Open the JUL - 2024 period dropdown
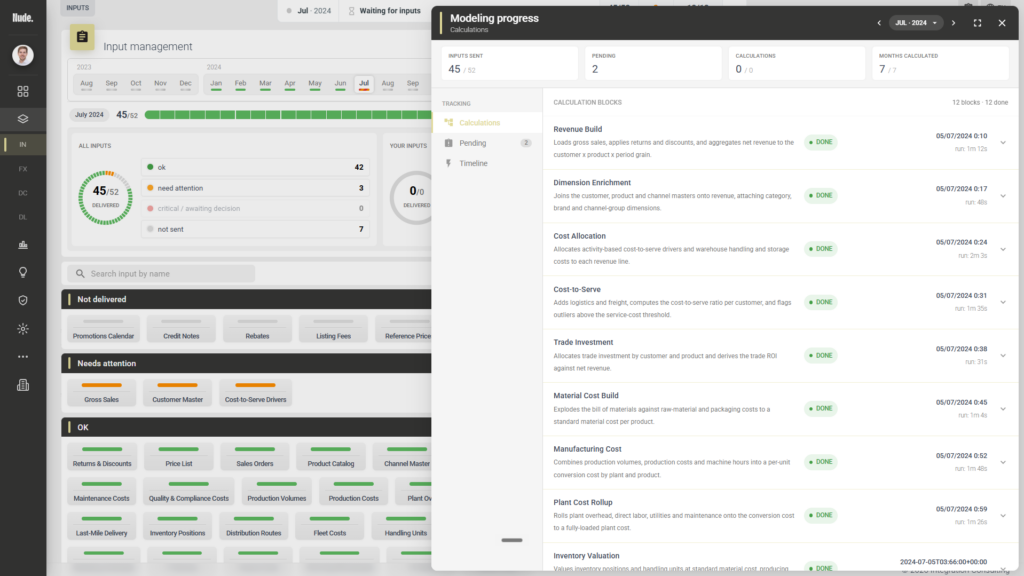1024x576 pixels. 916,23
